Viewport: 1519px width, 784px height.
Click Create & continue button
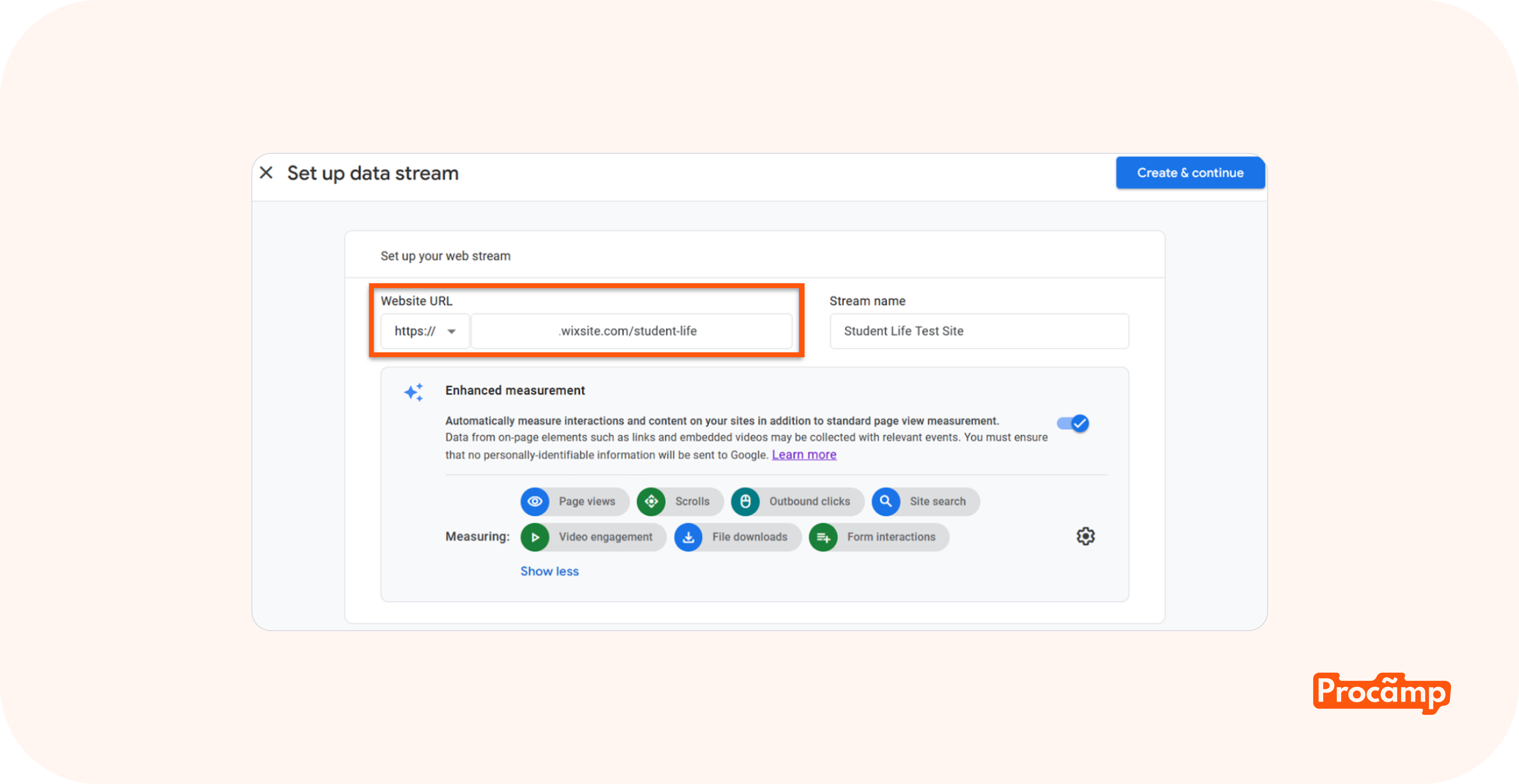pos(1190,173)
